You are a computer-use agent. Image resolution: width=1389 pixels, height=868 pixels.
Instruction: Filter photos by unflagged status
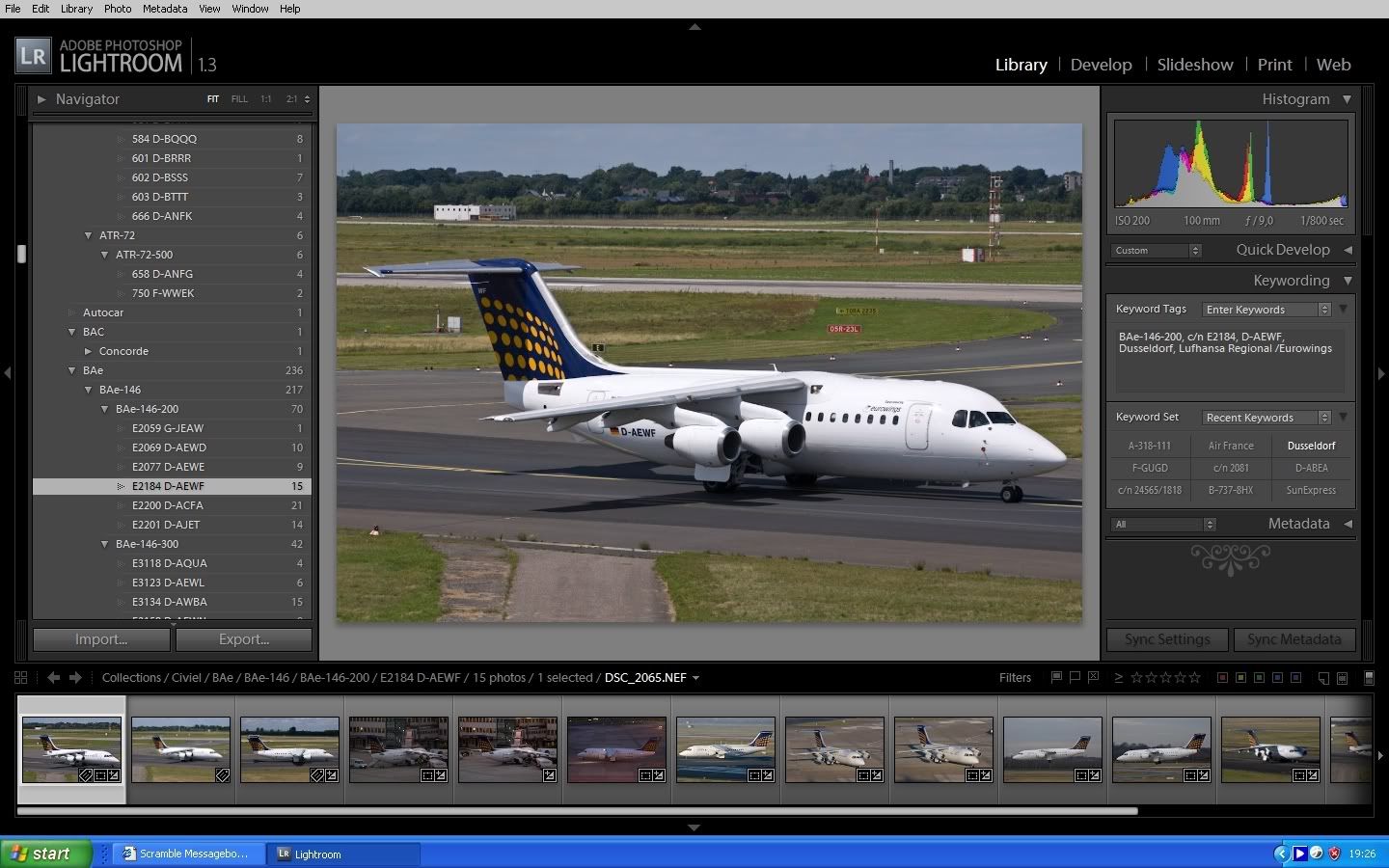pos(1075,677)
